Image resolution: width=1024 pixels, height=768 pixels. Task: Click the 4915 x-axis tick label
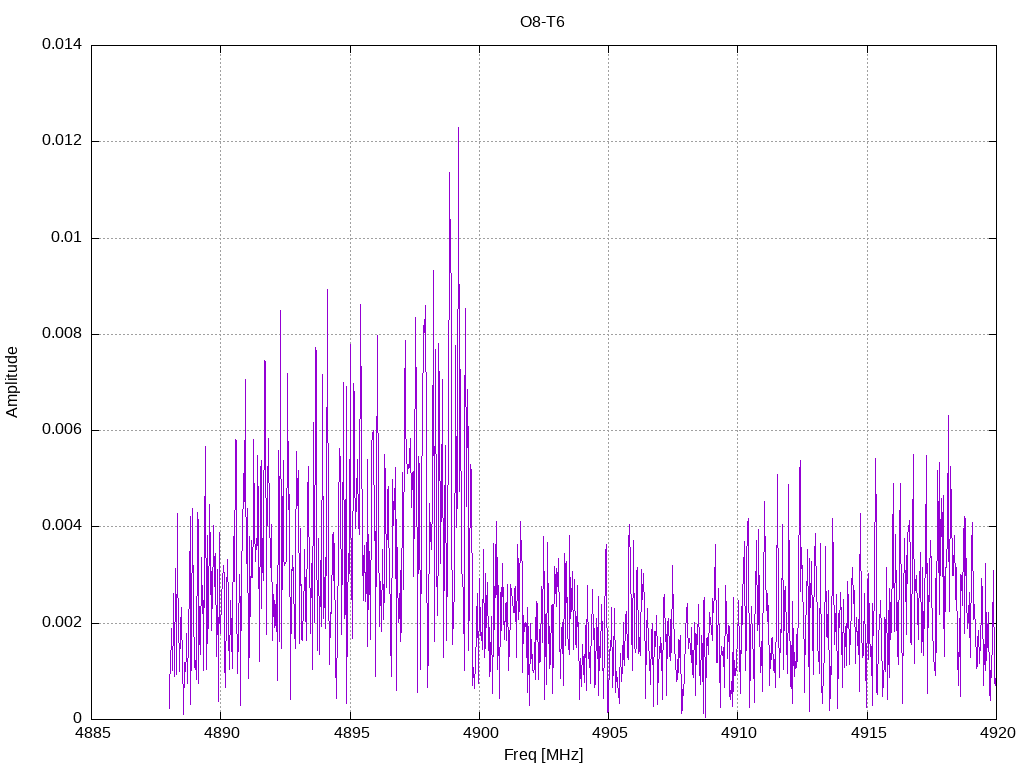click(867, 733)
